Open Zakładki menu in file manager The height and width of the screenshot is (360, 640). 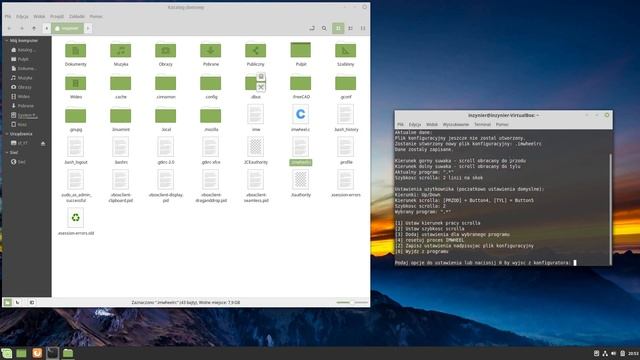[x=77, y=16]
